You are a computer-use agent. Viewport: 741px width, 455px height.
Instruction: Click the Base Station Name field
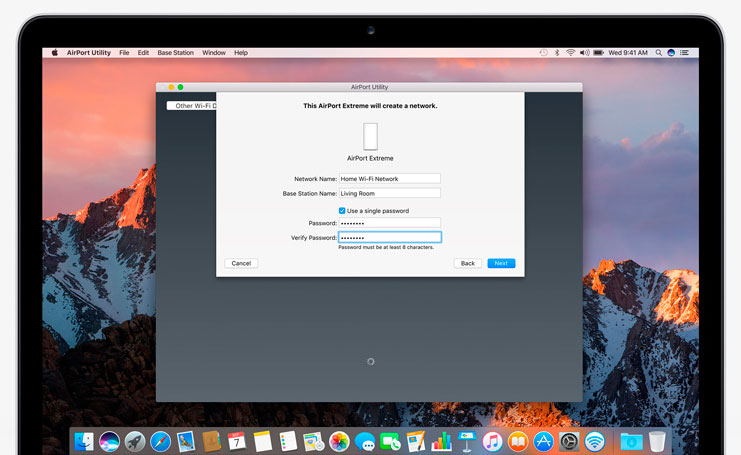(389, 193)
